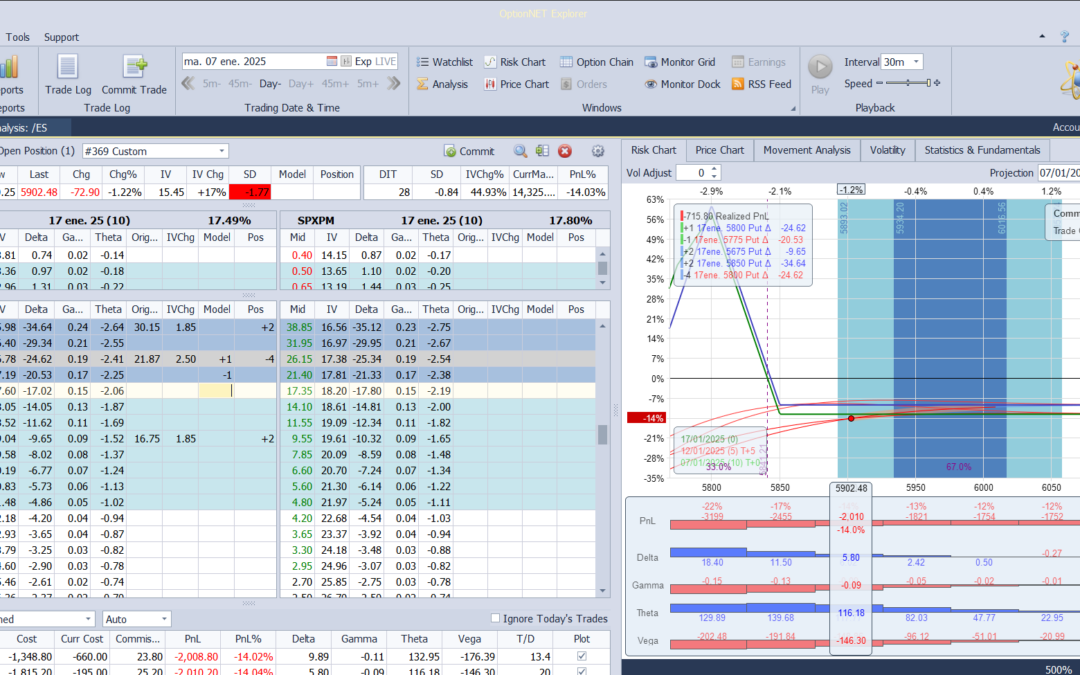Open the Tools menu
Image resolution: width=1080 pixels, height=675 pixels.
click(18, 37)
